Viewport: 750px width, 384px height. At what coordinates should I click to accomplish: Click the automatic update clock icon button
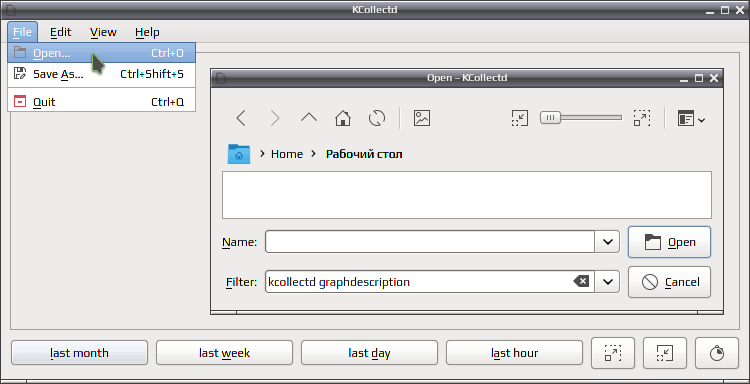(x=717, y=353)
